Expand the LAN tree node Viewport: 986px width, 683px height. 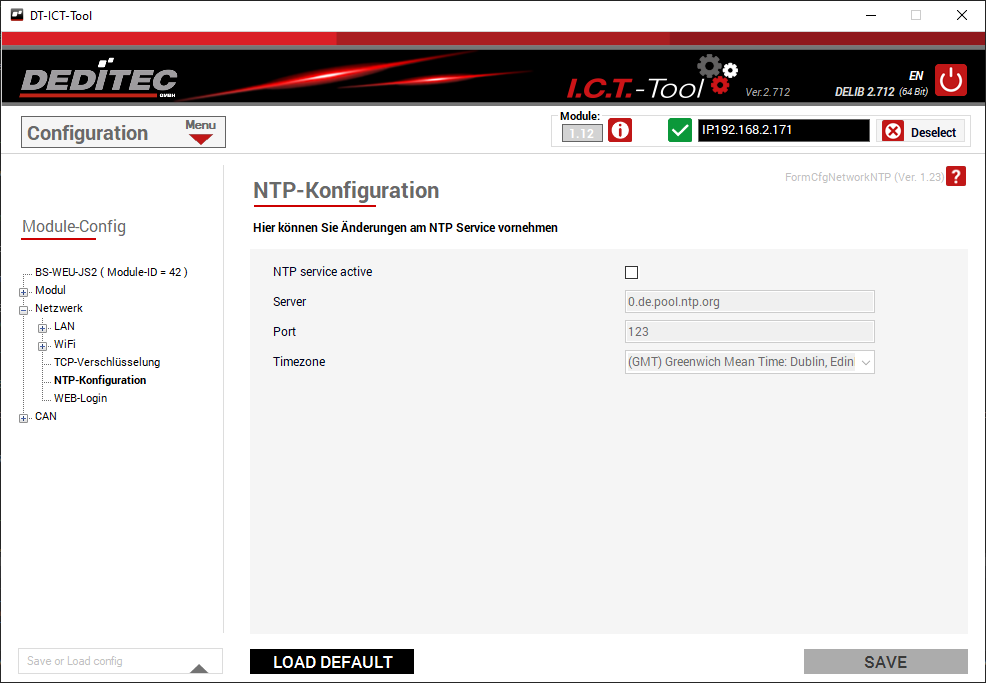coord(43,327)
